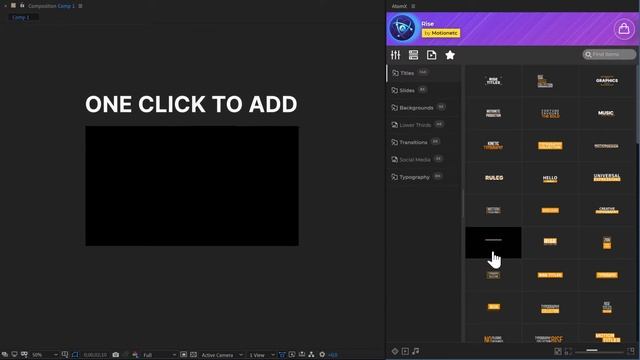
Task: Select the Slides category
Action: point(424,90)
